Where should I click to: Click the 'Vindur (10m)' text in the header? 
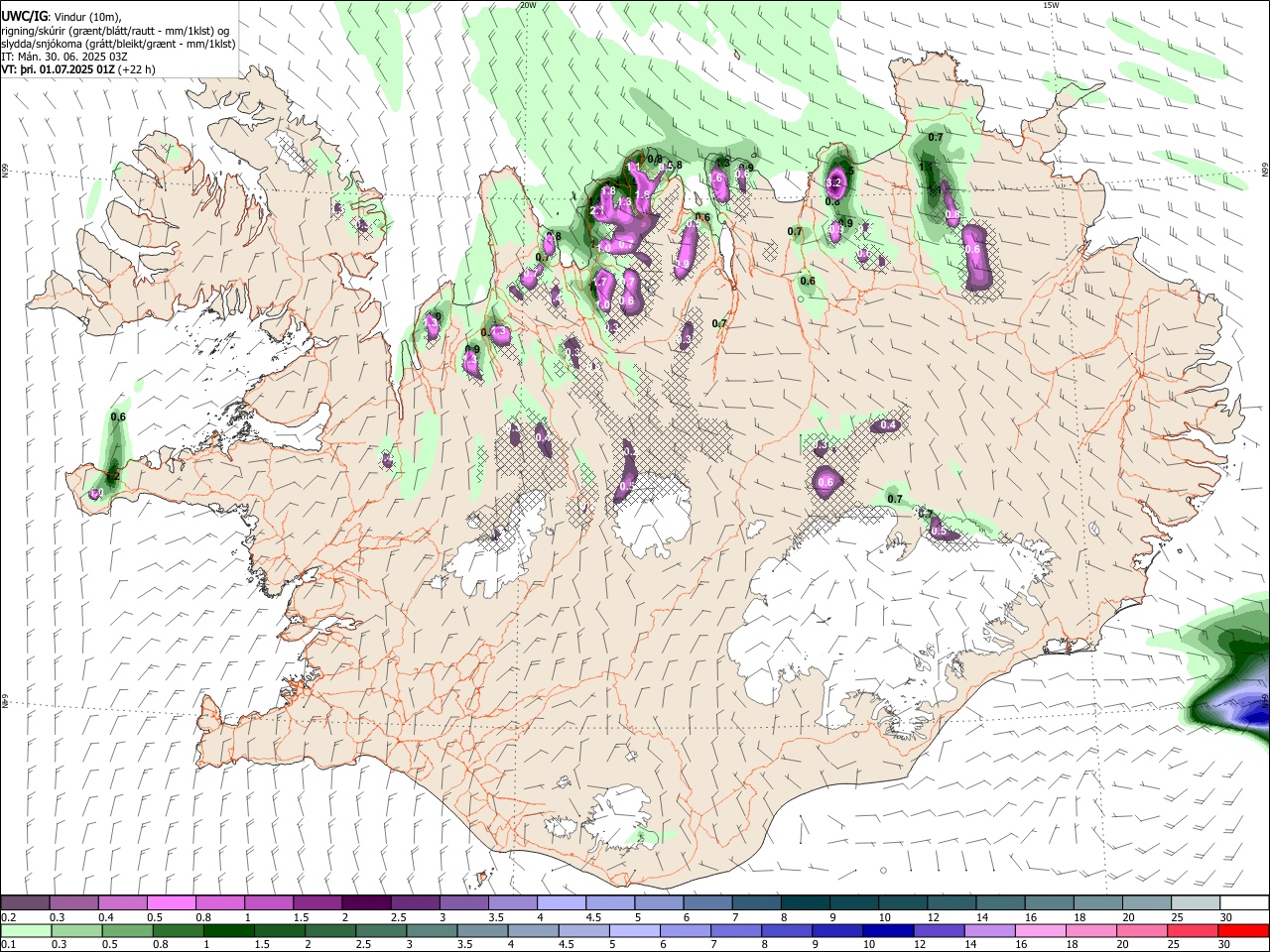pos(87,17)
